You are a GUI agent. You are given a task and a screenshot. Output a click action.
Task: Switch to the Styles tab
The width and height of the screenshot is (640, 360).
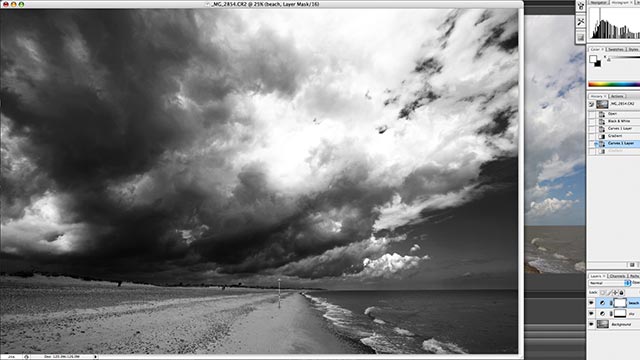(633, 49)
